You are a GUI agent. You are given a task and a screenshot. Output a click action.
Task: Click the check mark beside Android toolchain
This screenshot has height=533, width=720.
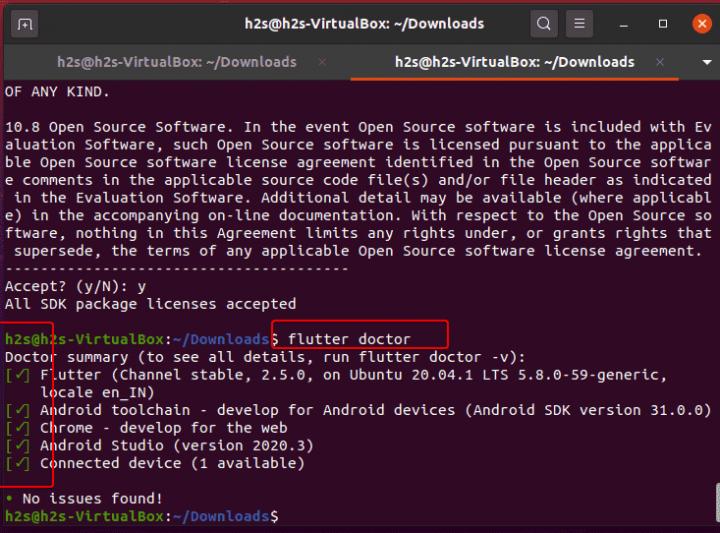click(x=18, y=411)
